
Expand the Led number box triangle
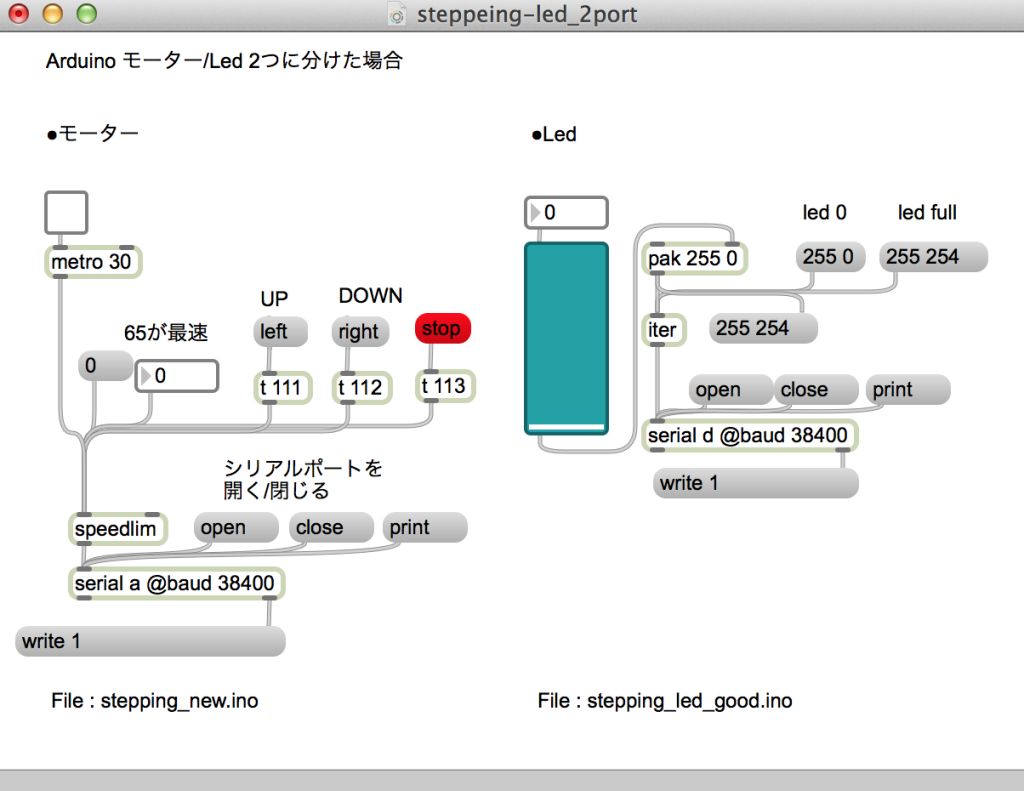[x=533, y=212]
